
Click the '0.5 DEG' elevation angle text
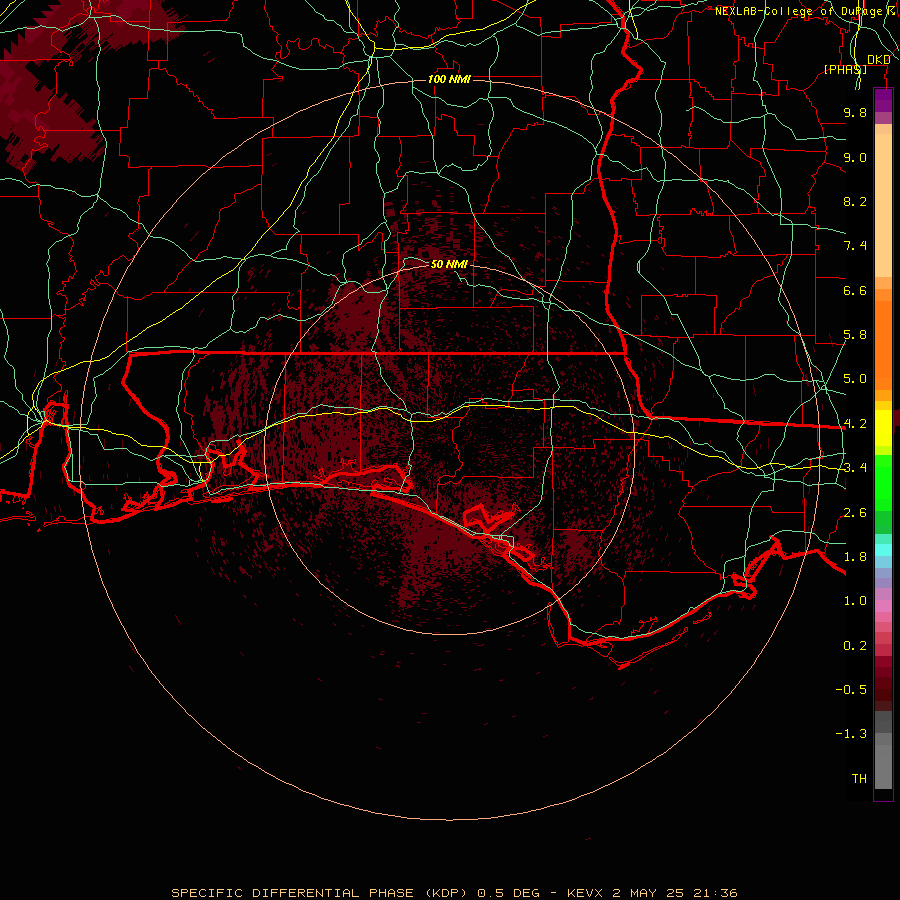click(509, 893)
